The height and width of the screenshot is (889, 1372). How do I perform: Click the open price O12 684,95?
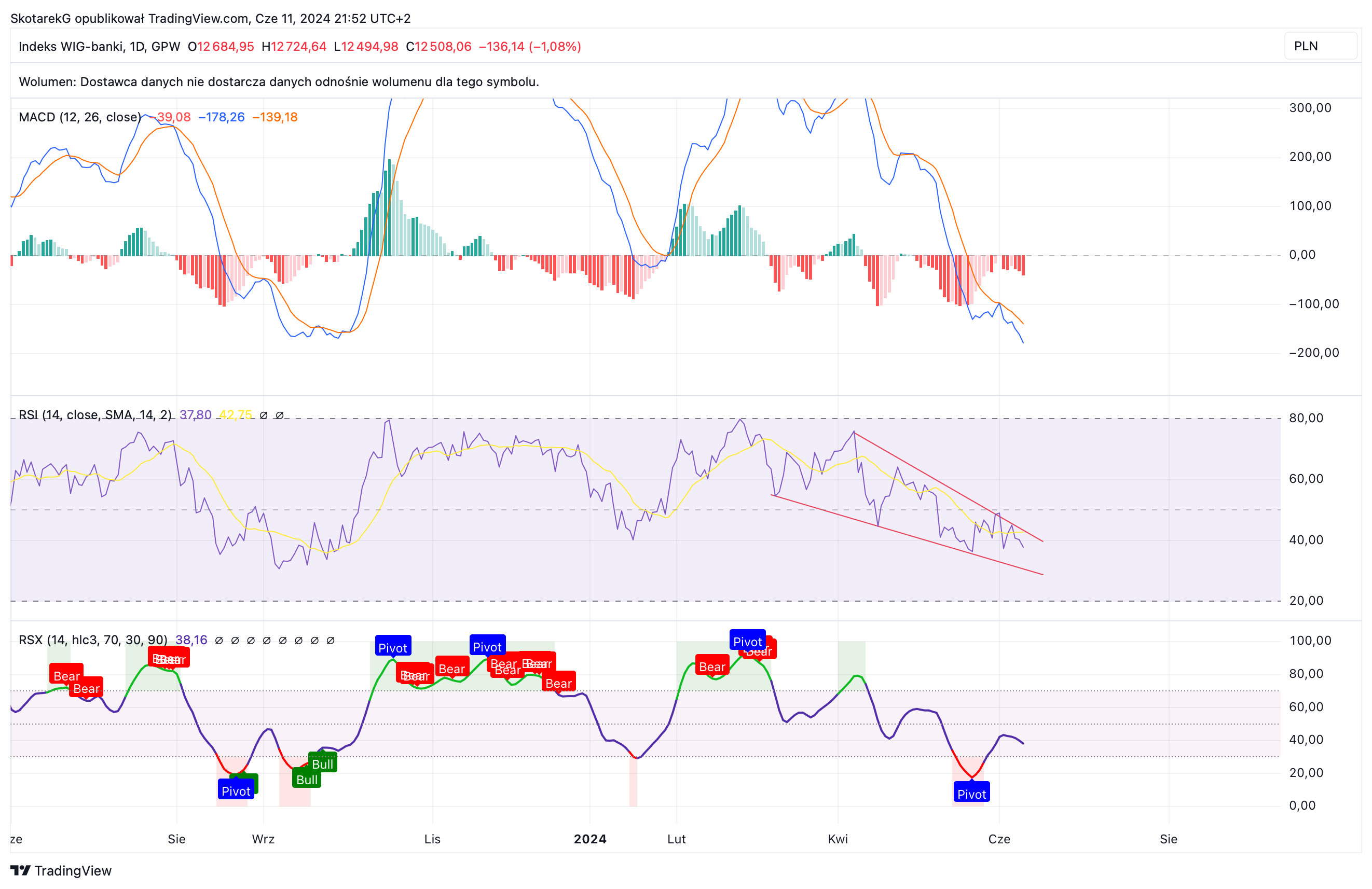point(221,47)
